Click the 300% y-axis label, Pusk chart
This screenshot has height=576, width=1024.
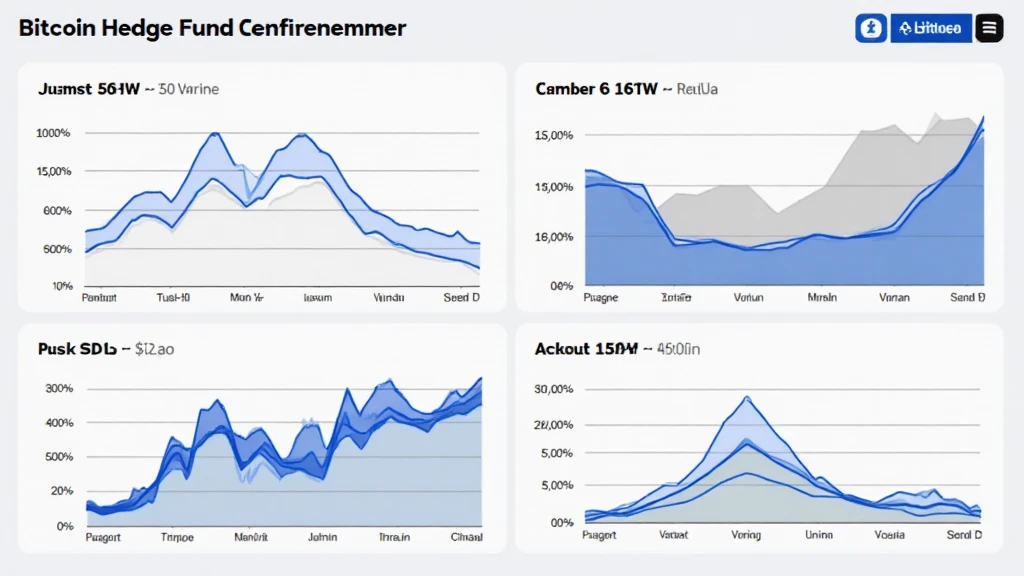59,388
